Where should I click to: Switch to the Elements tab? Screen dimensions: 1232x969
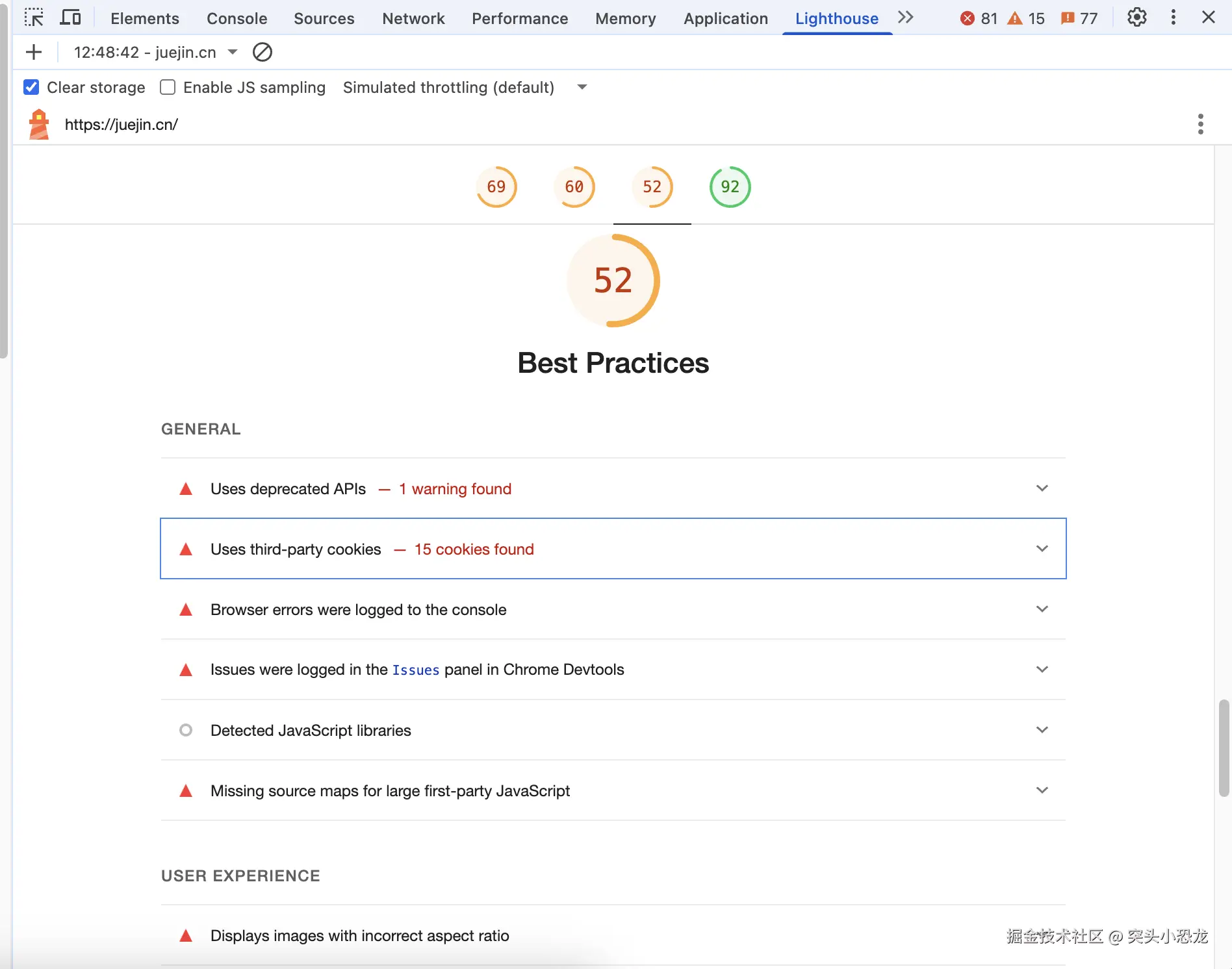click(x=145, y=18)
